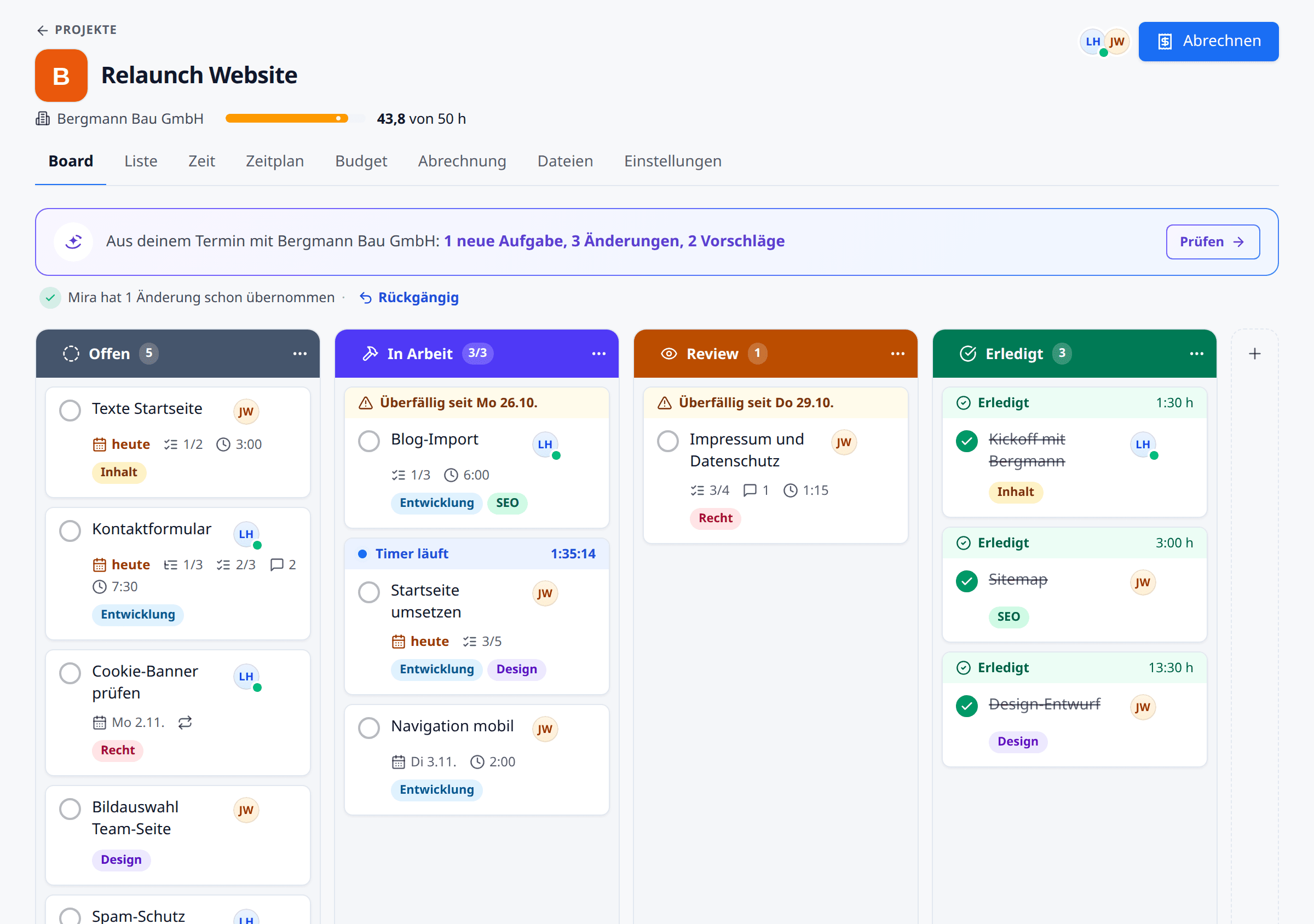Click the In Arbeit hammer icon
Screen dimensions: 1314x924
tap(370, 354)
